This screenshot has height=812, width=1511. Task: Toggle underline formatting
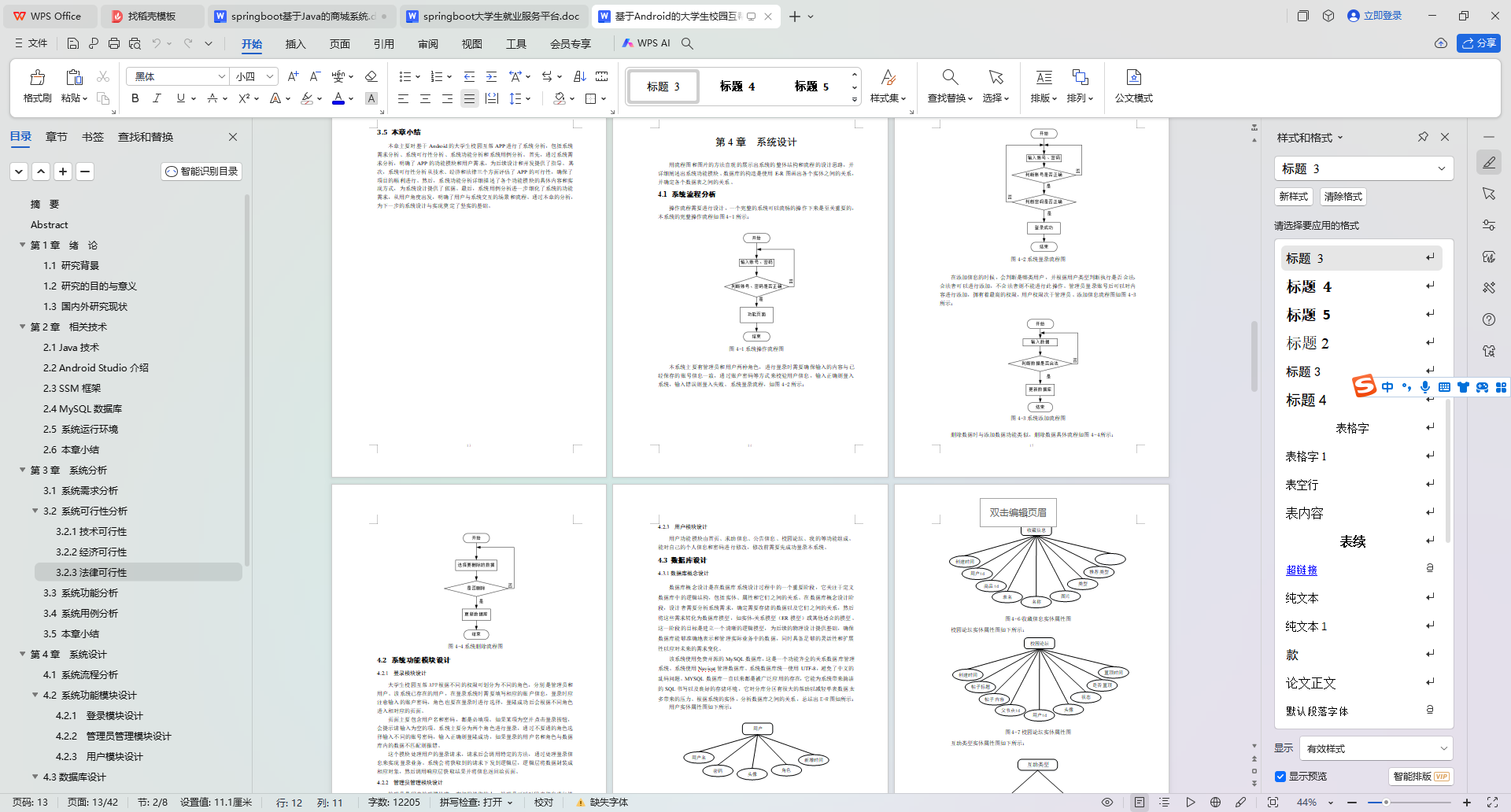click(x=180, y=98)
